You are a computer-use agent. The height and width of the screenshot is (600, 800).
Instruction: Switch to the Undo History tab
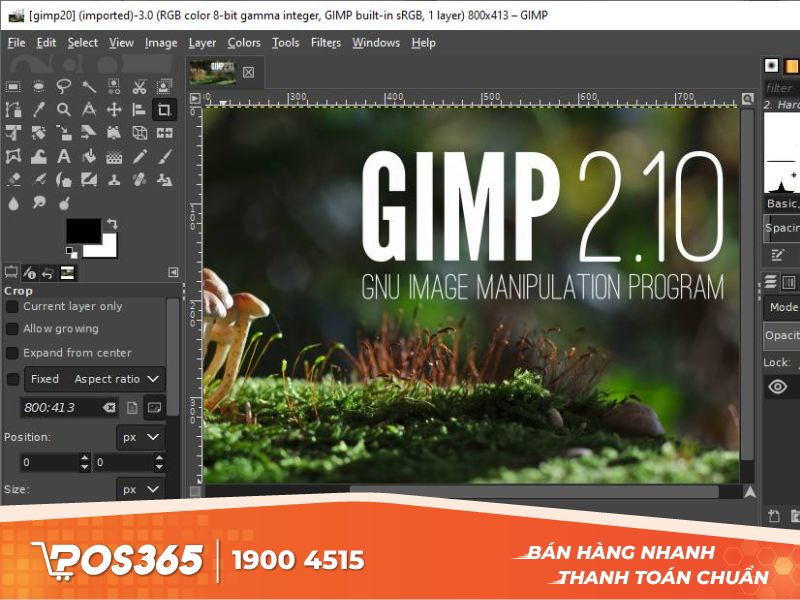(48, 273)
